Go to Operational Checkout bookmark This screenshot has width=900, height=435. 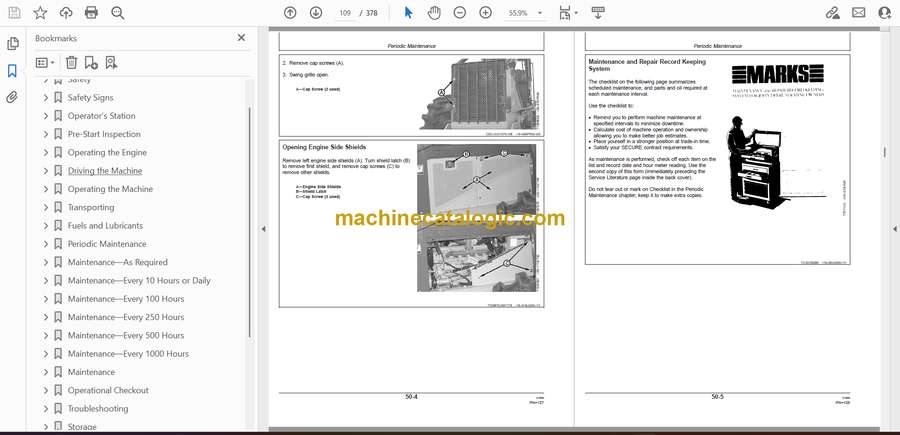pos(108,390)
